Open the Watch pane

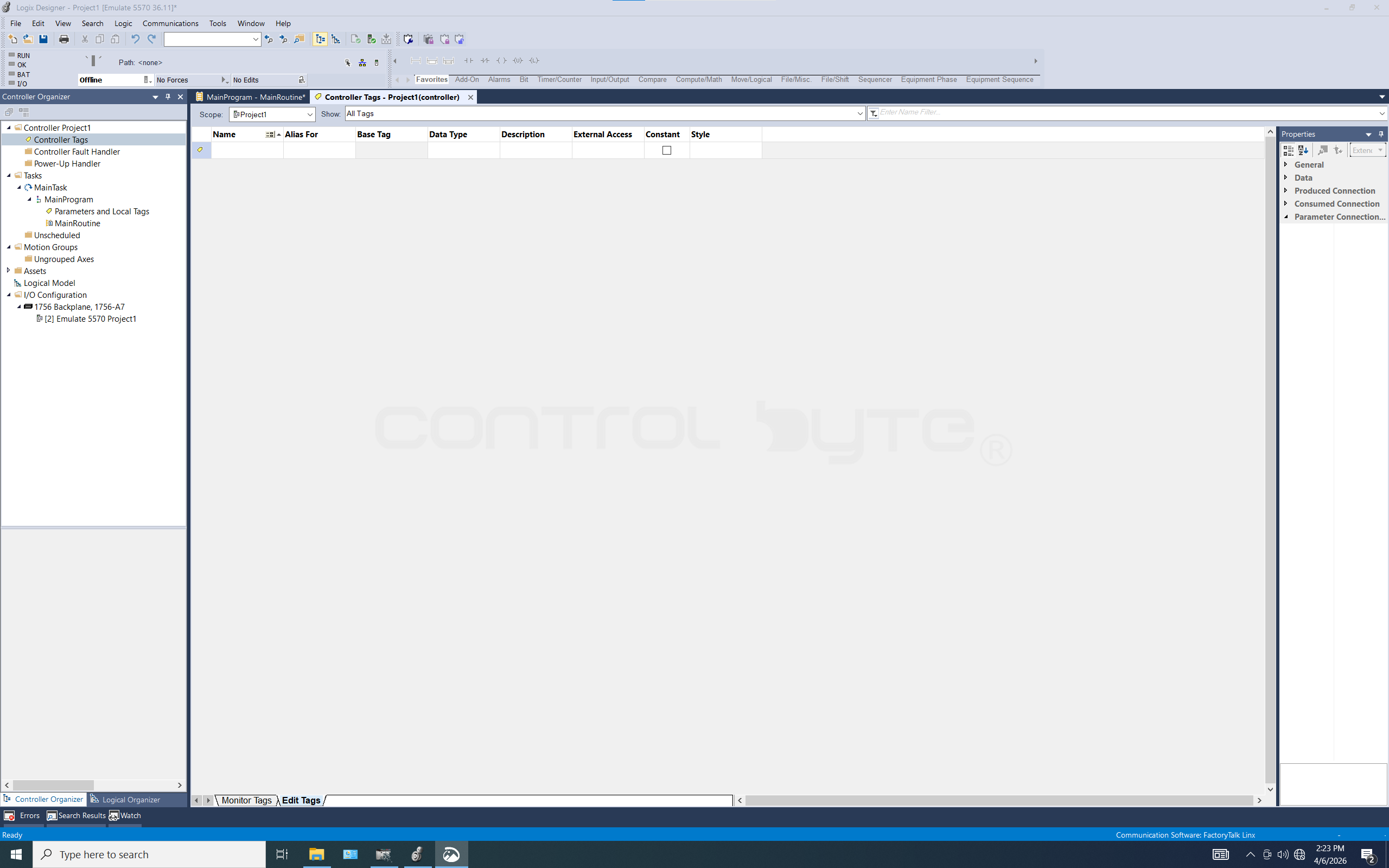click(x=125, y=815)
